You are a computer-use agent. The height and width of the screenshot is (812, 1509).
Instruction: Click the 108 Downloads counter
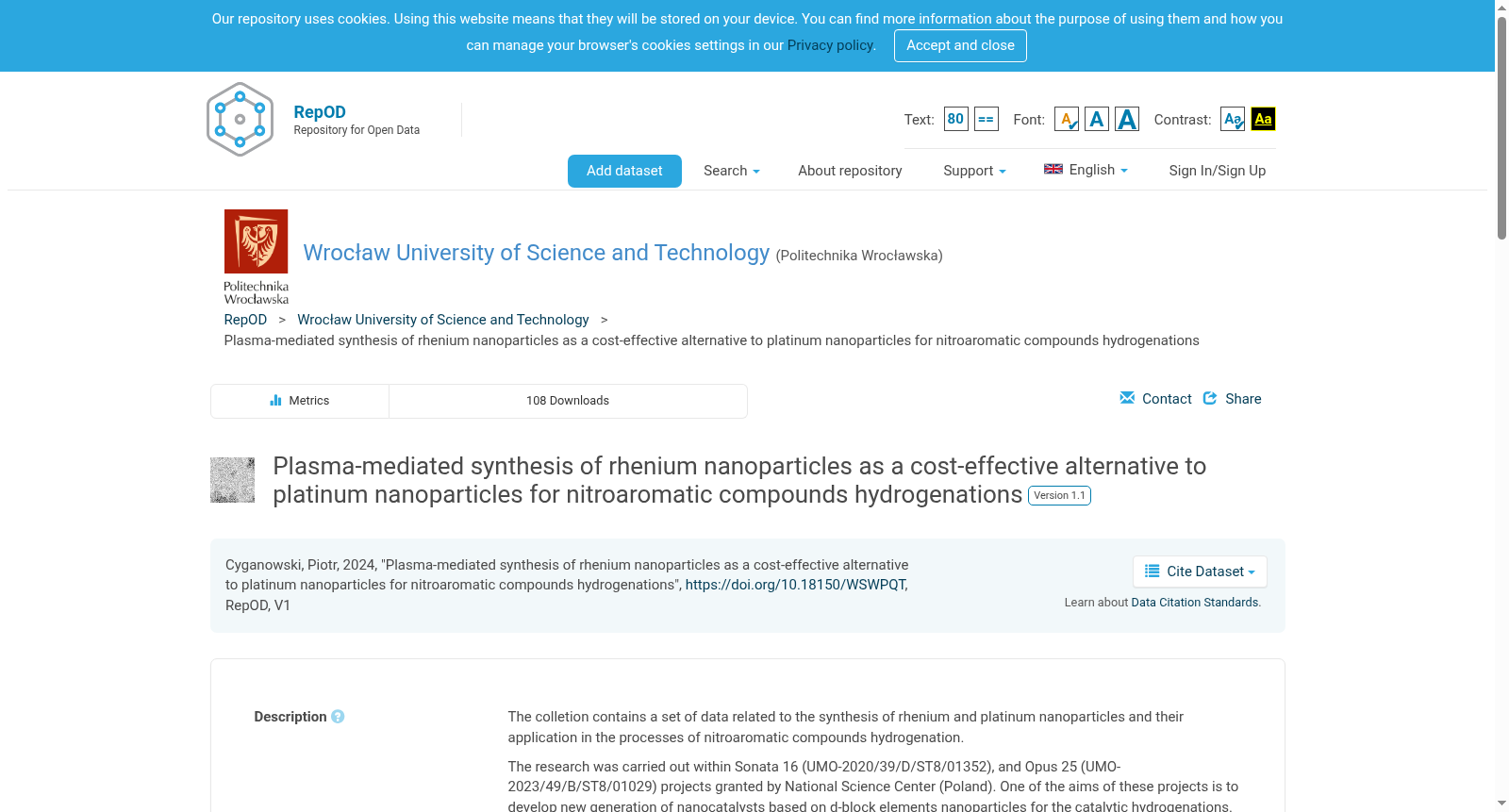(x=568, y=401)
